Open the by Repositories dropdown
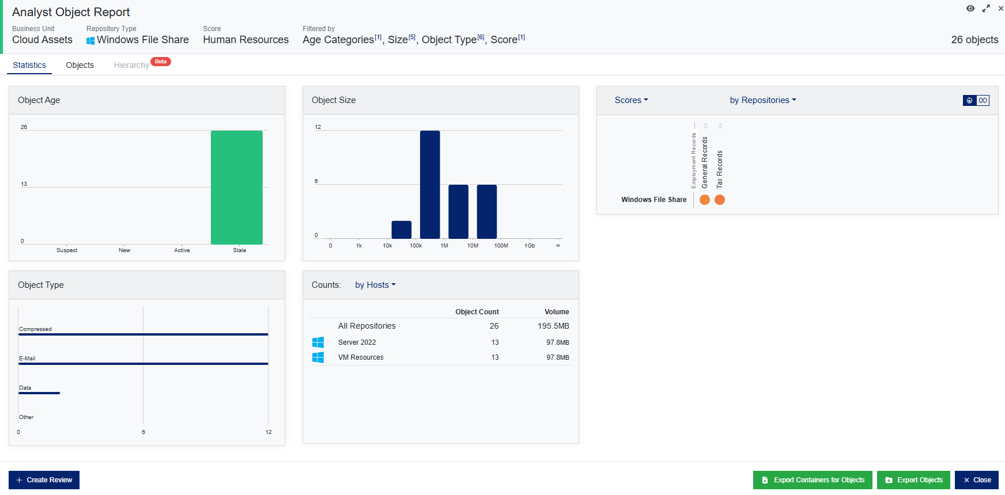The image size is (1005, 495). coord(763,100)
